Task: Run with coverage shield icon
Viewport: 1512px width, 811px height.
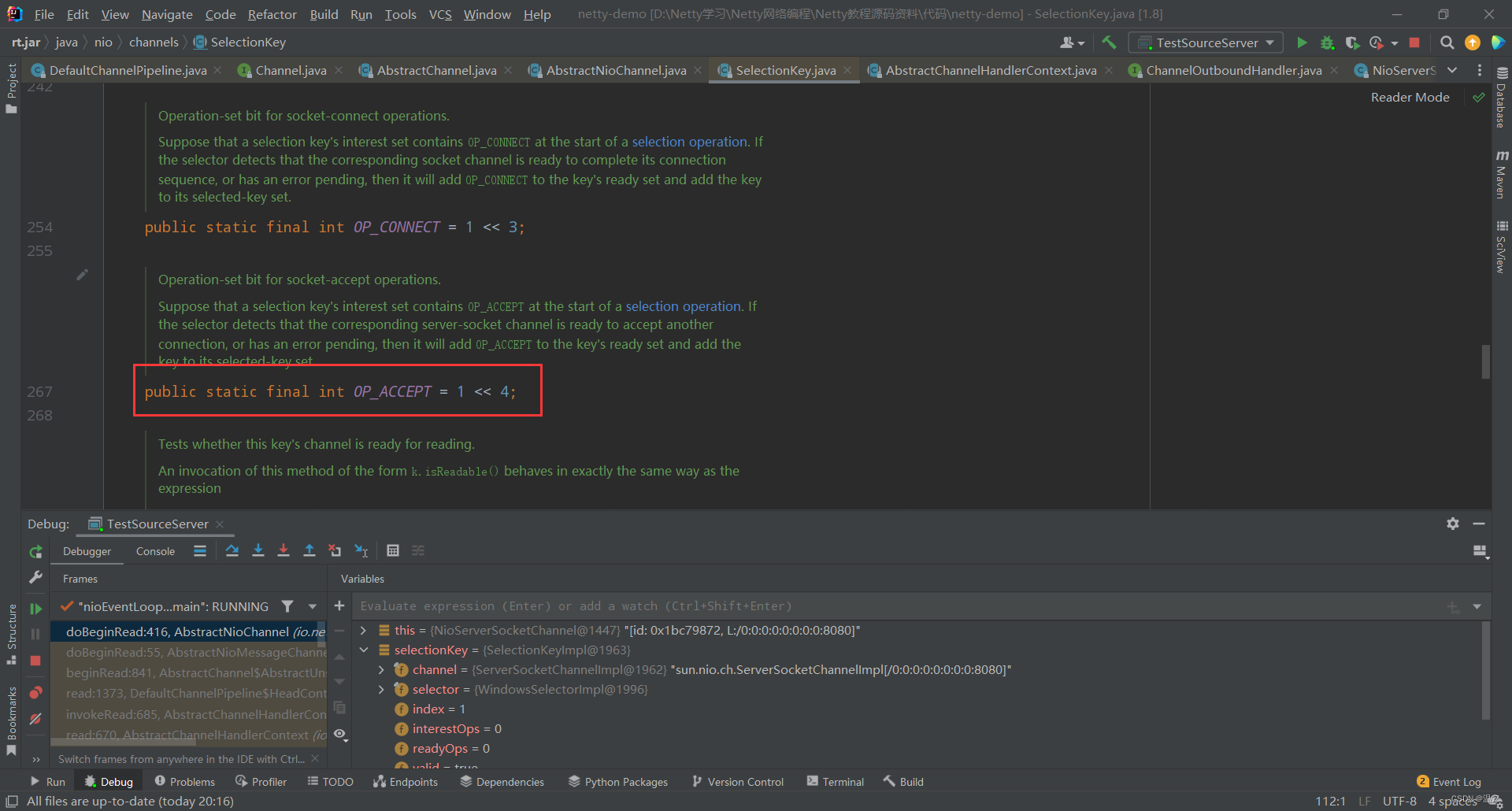Action: 1352,43
